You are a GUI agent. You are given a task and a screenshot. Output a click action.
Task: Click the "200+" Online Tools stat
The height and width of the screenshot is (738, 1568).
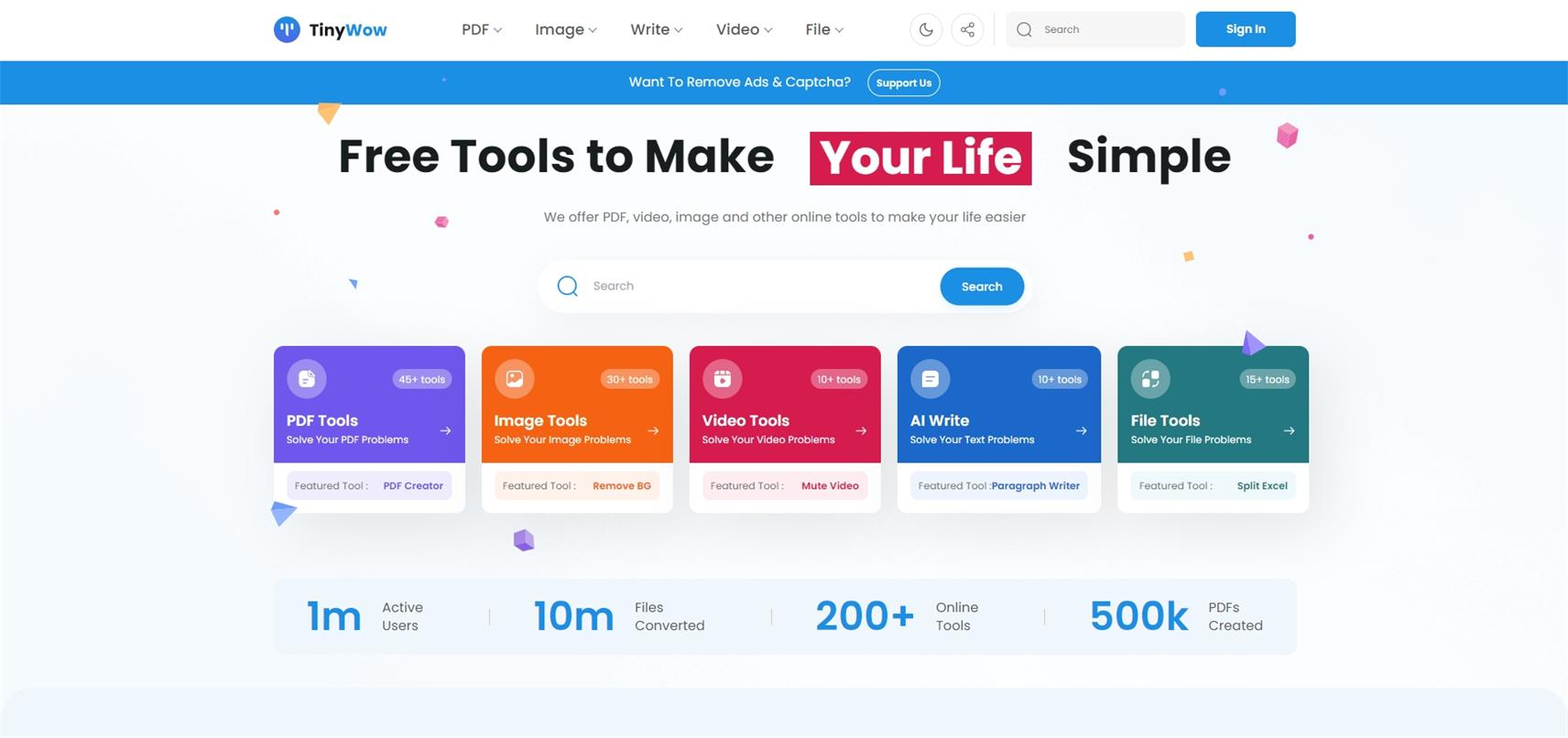(x=865, y=616)
